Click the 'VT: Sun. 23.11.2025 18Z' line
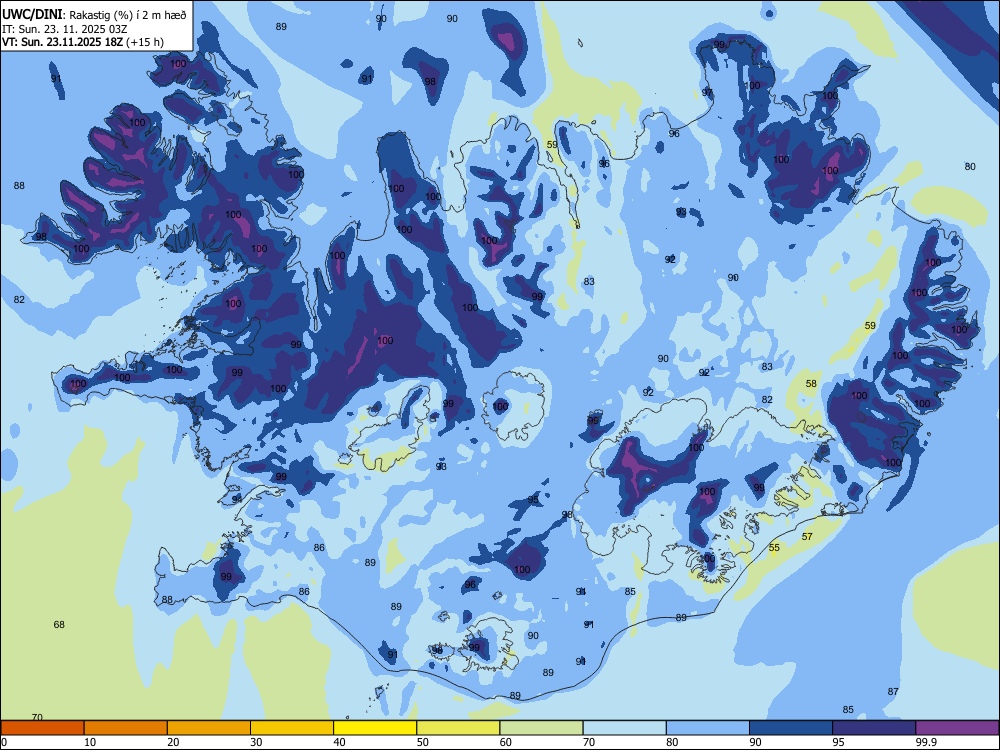The height and width of the screenshot is (750, 1000). click(62, 42)
